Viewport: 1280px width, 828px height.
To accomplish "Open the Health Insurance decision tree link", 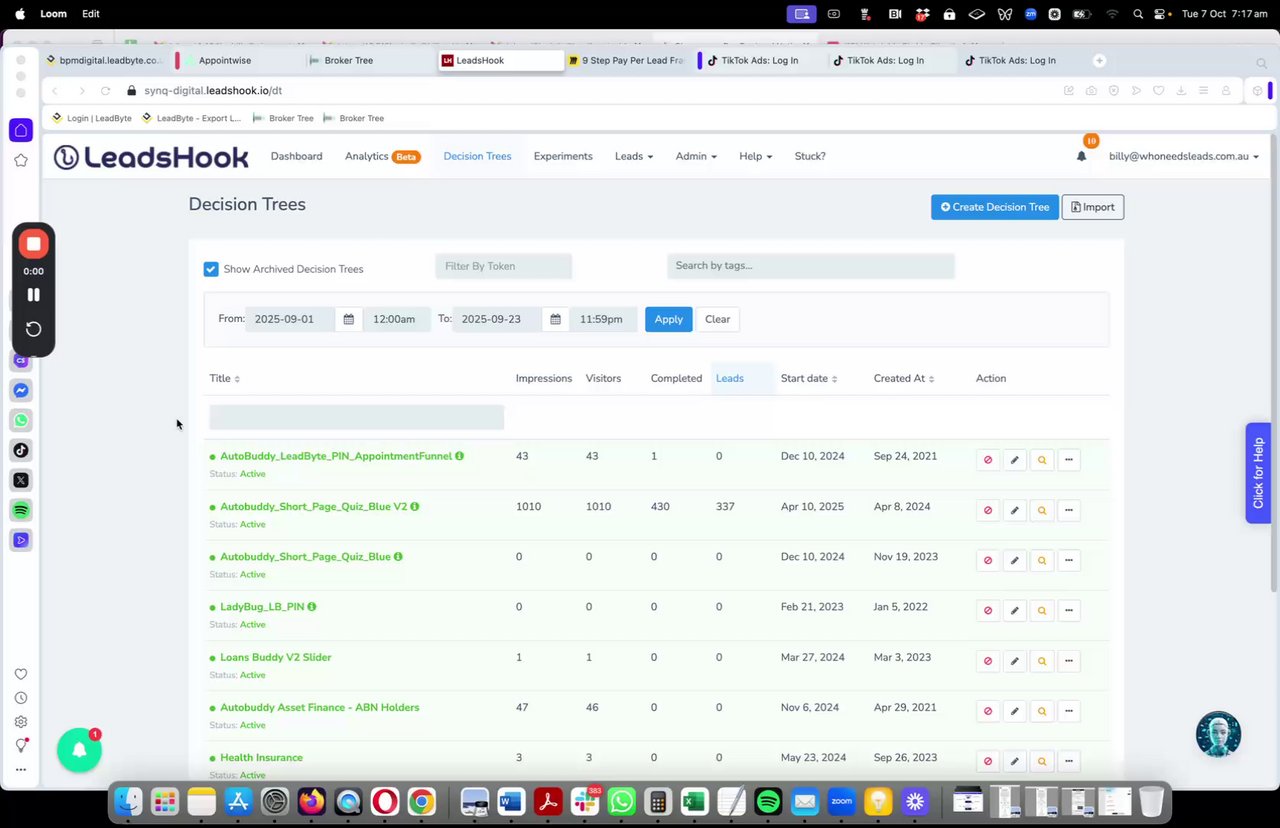I will (x=261, y=757).
